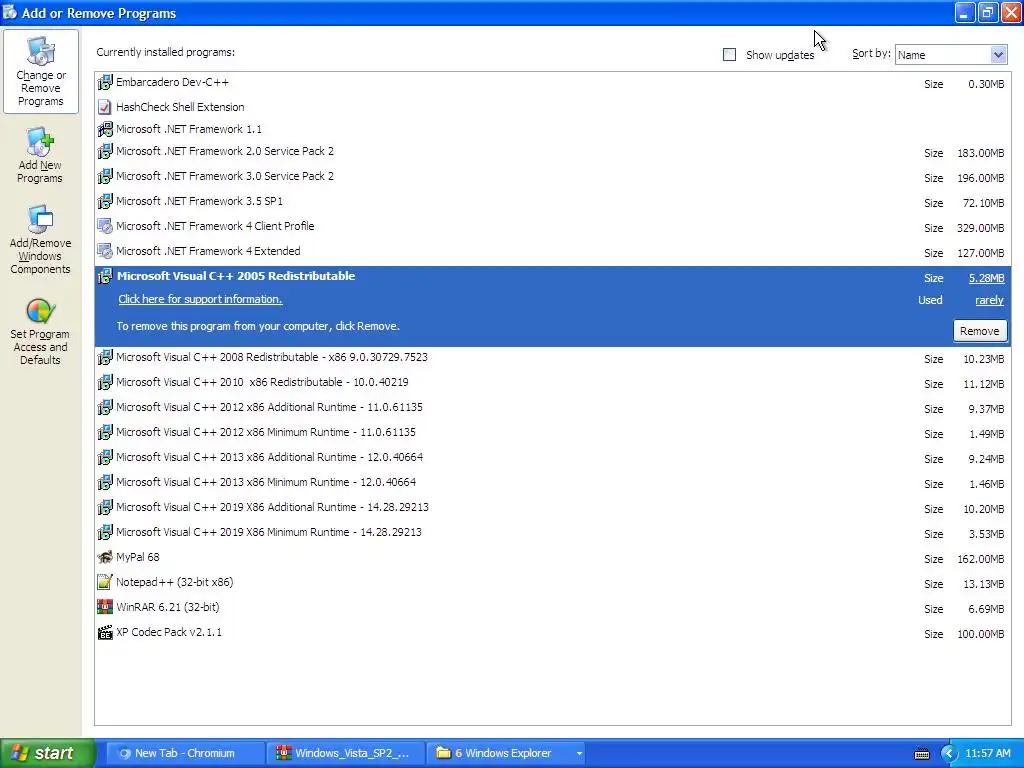Select Change or Remove Programs sidebar icon
The width and height of the screenshot is (1024, 768).
(x=40, y=71)
